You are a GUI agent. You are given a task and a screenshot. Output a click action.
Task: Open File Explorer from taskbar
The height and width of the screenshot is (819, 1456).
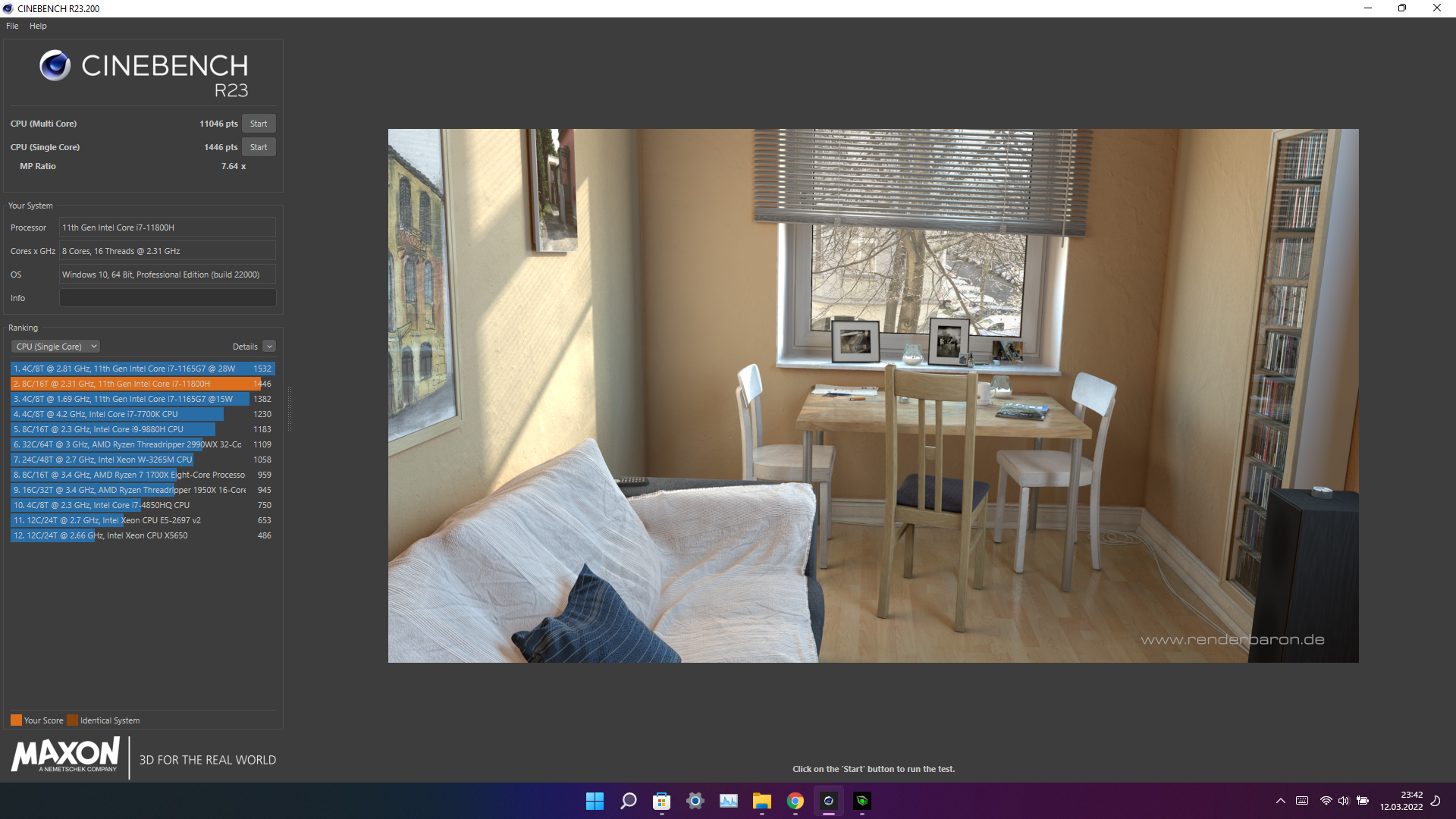761,801
